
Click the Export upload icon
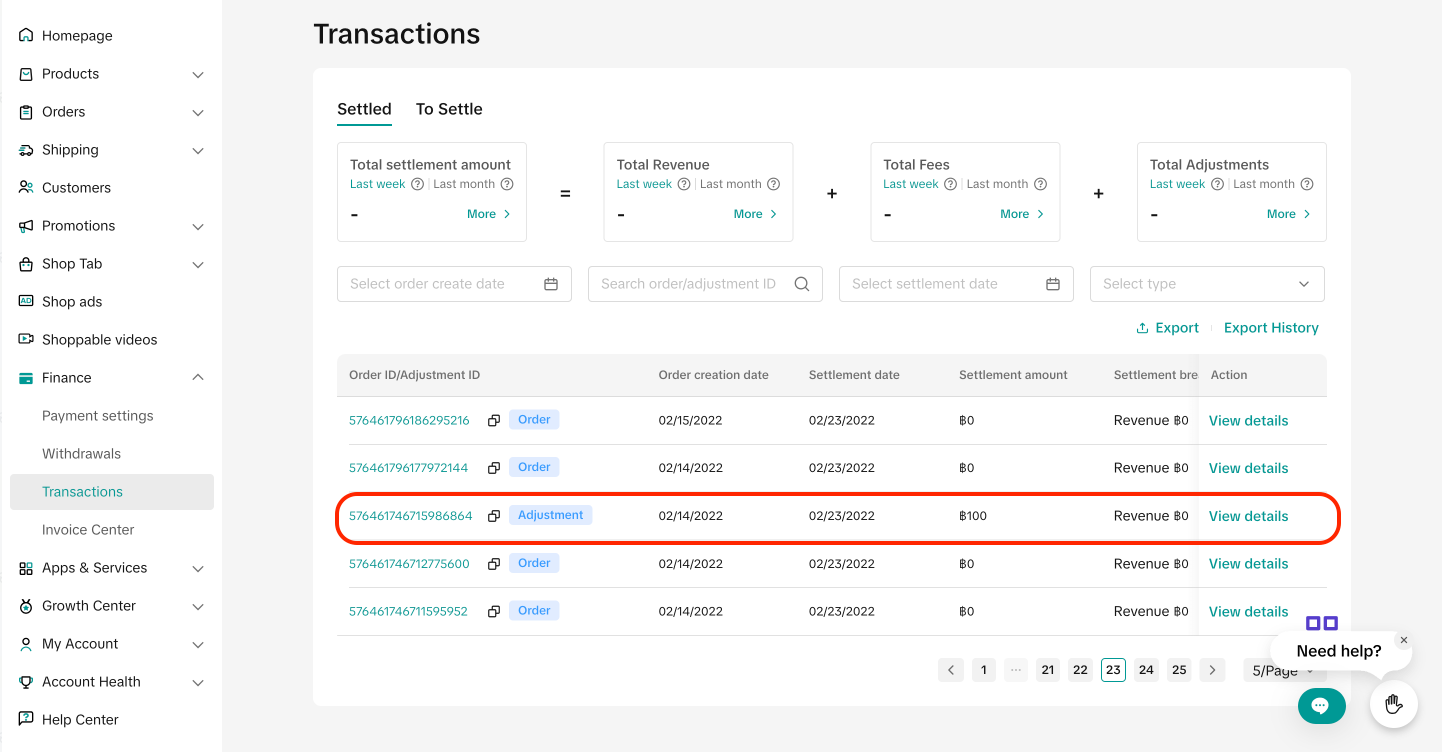pos(1142,328)
